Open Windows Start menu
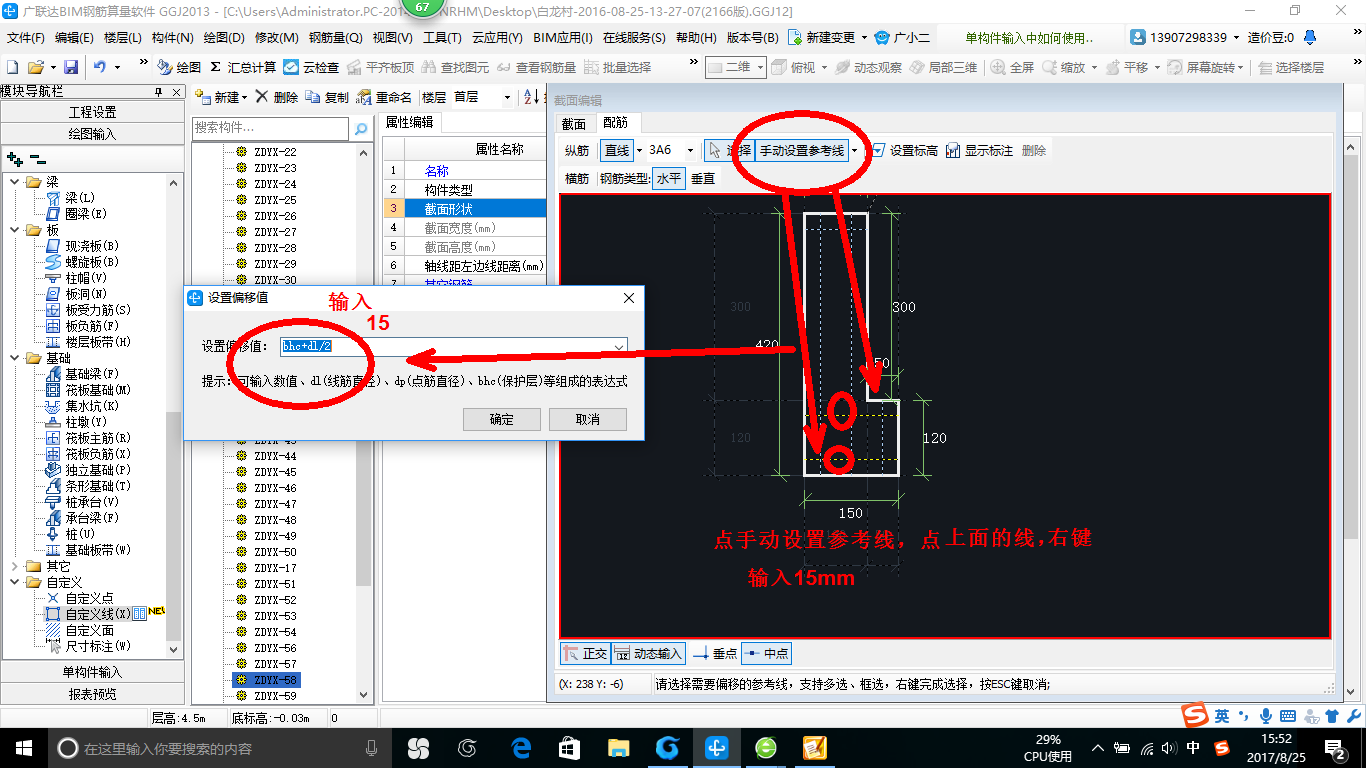The height and width of the screenshot is (768, 1366). click(x=22, y=747)
